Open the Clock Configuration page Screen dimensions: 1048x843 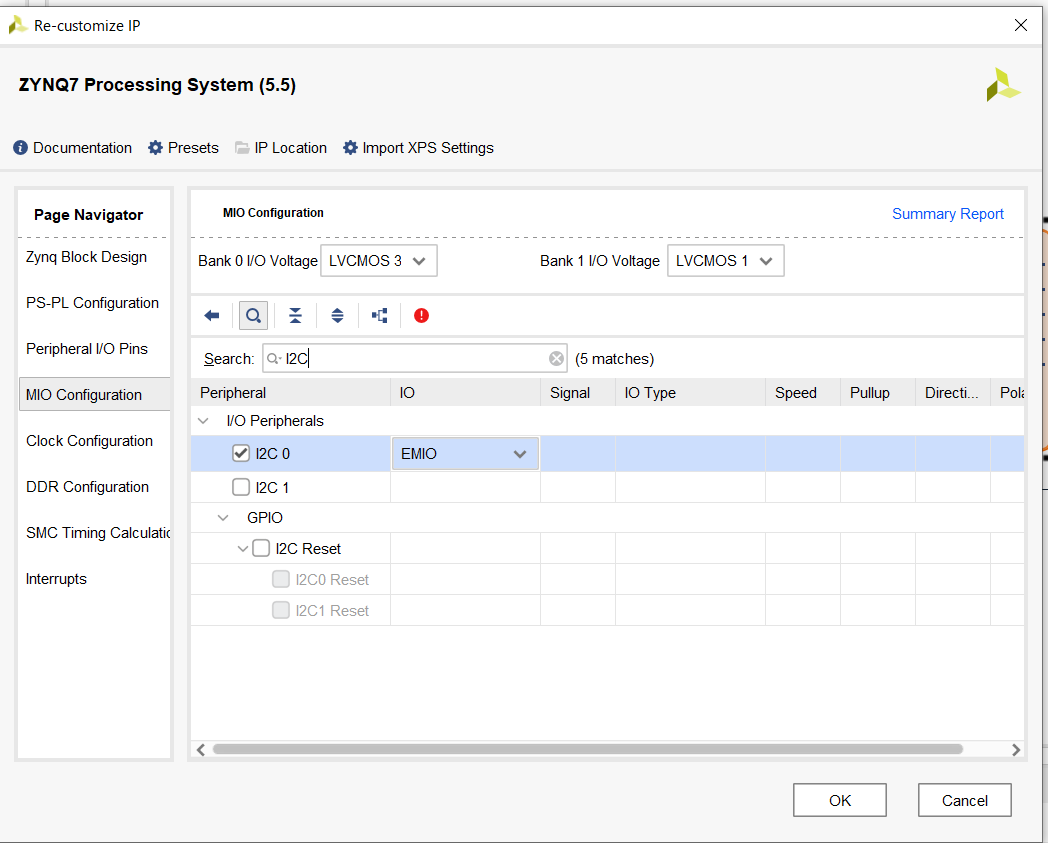(90, 441)
